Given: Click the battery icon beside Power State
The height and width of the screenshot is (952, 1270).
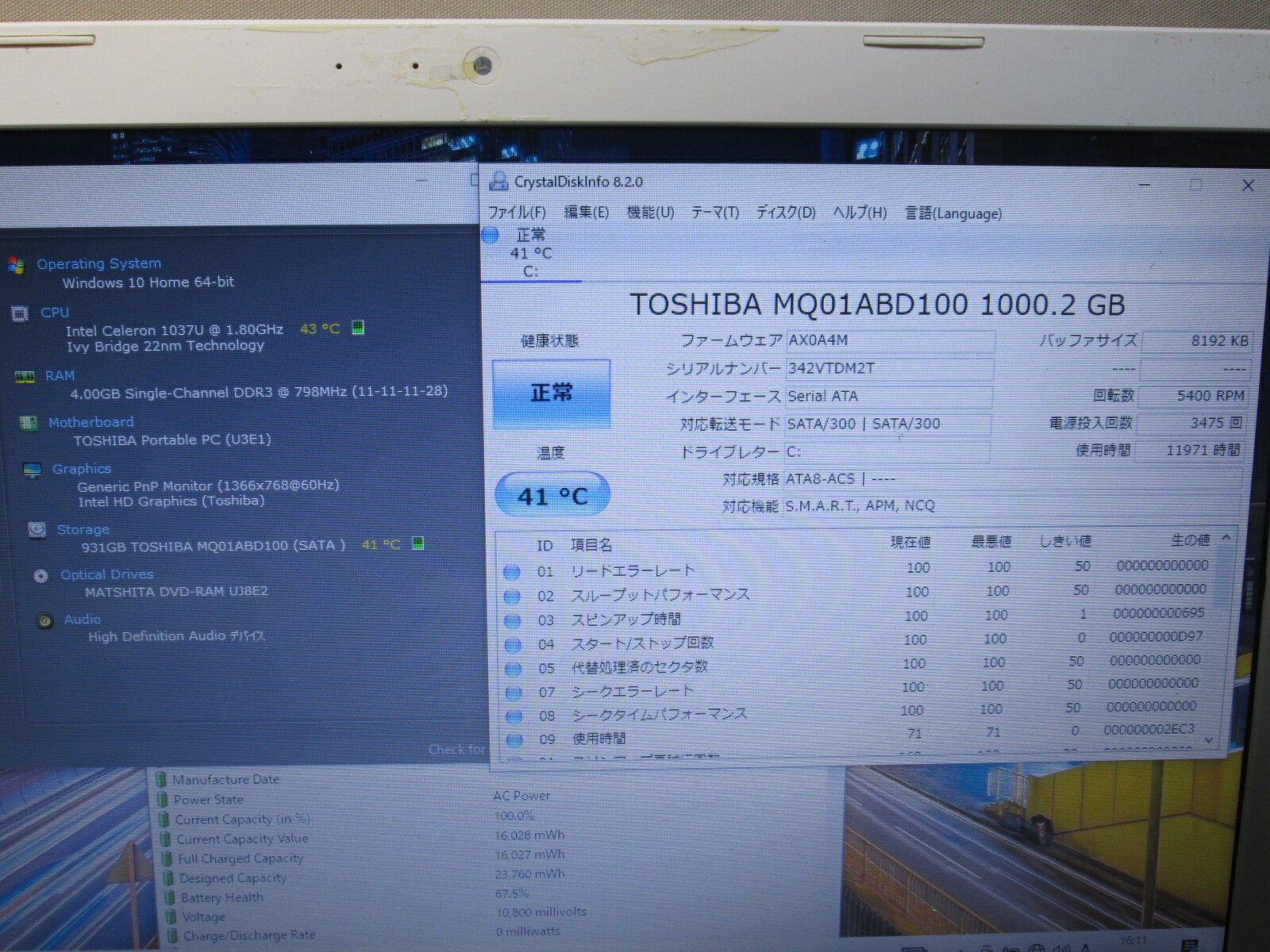Looking at the screenshot, I should pos(163,800).
